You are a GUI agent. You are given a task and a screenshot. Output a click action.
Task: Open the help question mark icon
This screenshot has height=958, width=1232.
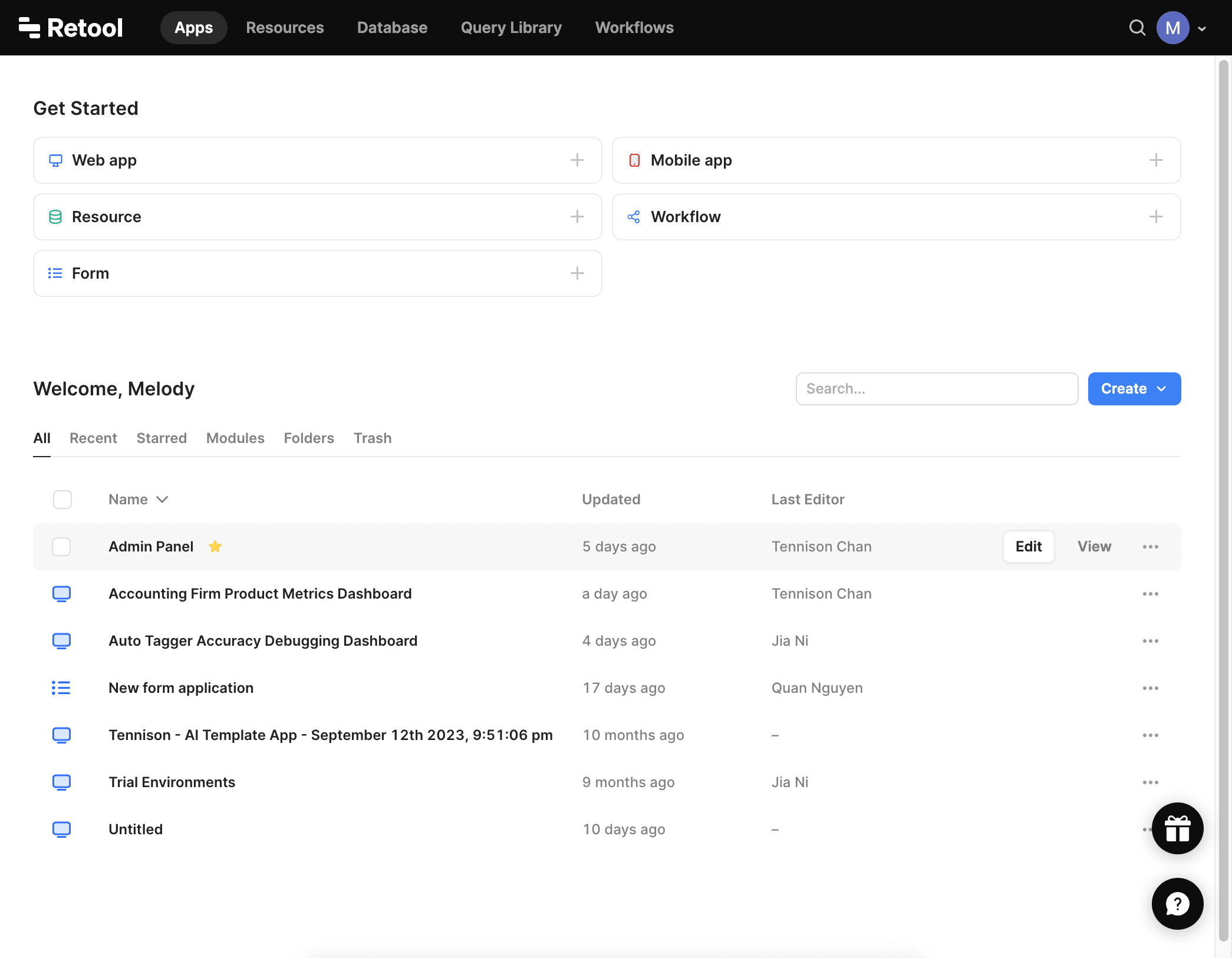1177,904
